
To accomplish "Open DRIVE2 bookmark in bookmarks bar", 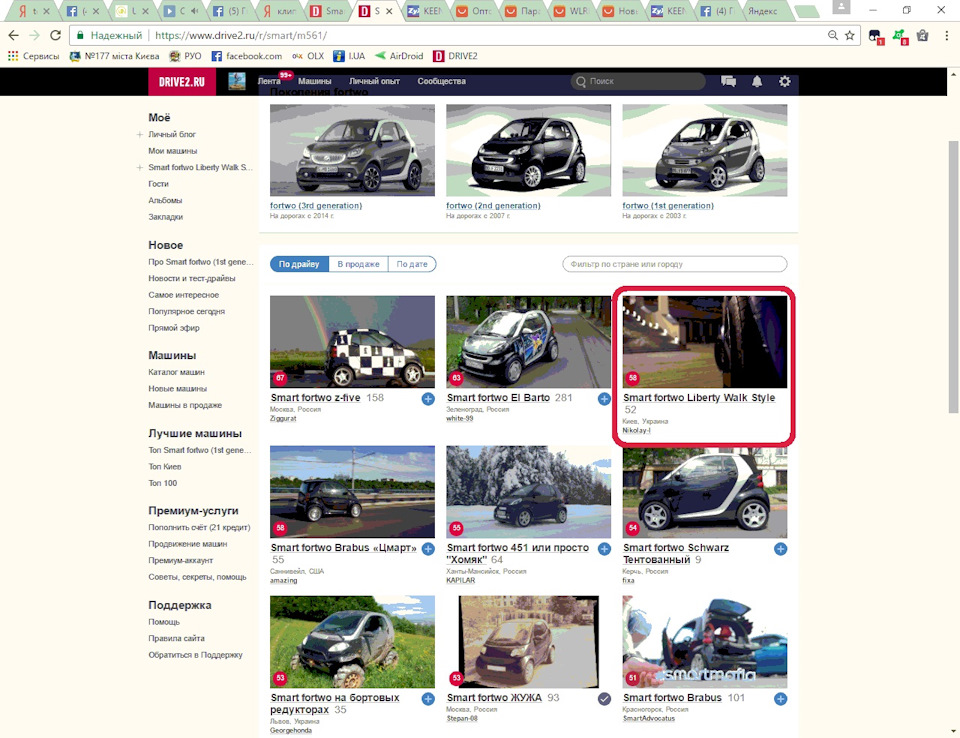I will tap(455, 56).
